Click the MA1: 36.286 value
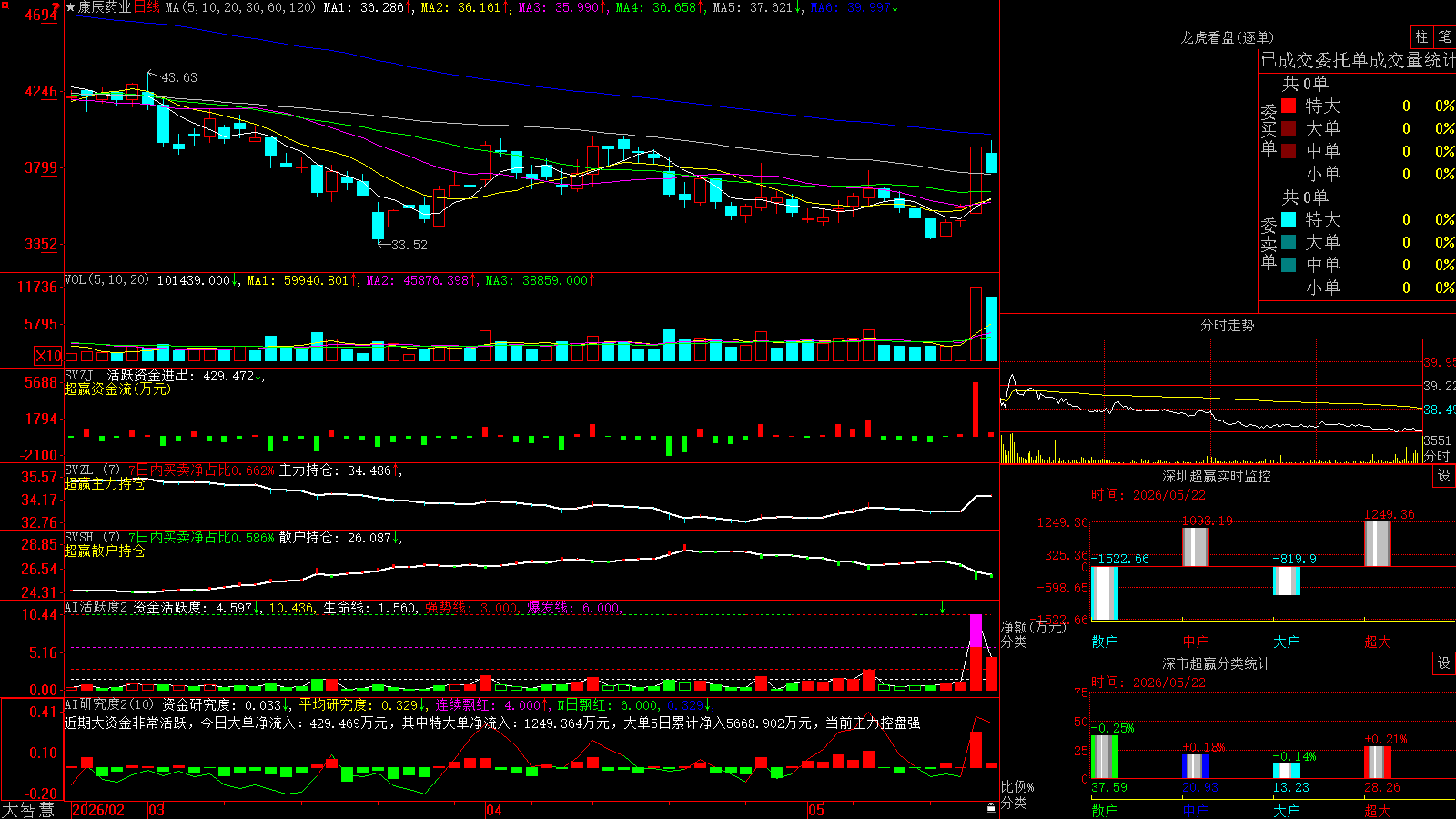 click(363, 7)
